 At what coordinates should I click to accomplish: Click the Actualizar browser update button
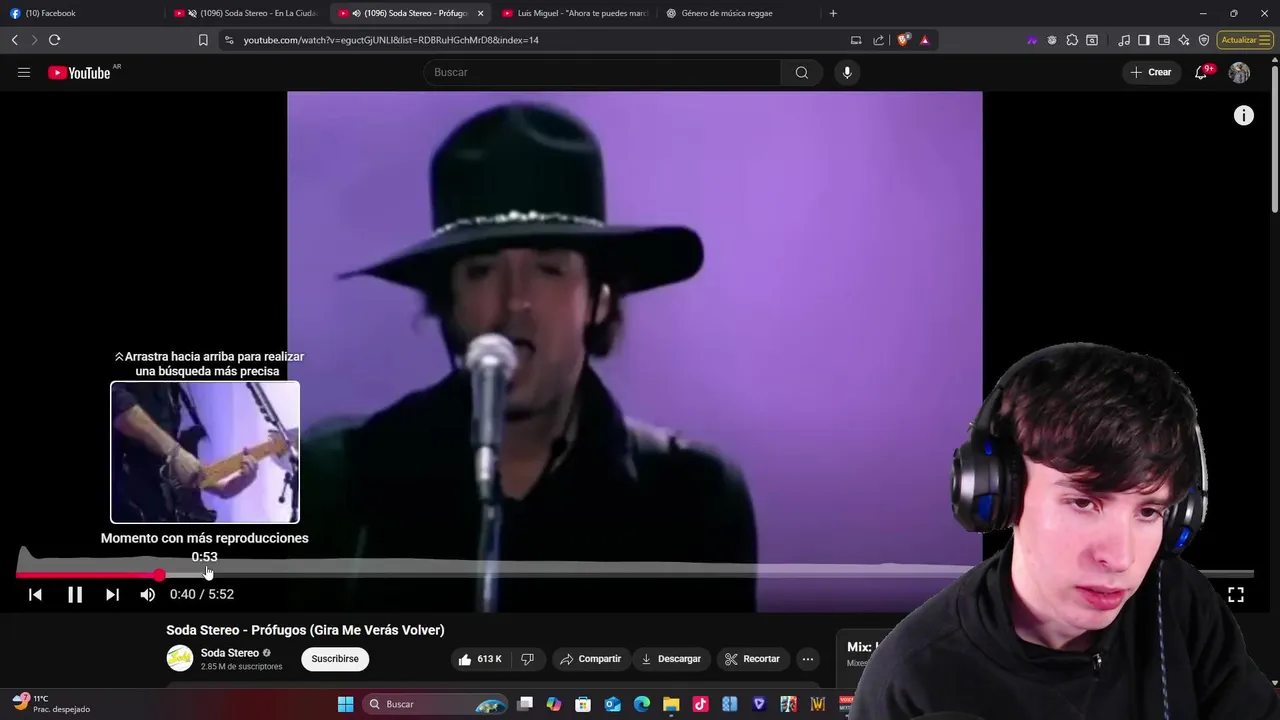tap(1245, 40)
